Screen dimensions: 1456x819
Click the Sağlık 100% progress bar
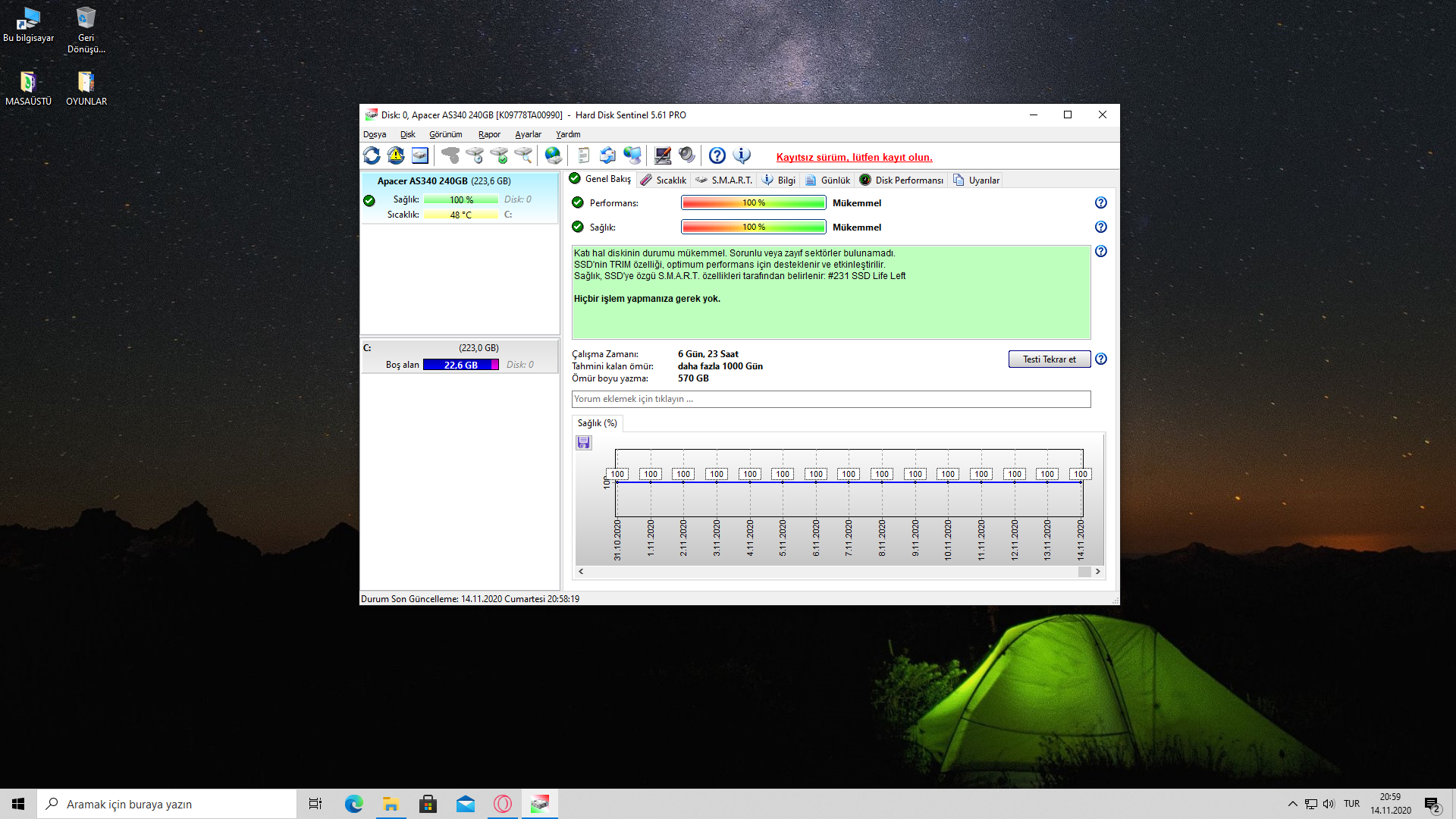753,227
